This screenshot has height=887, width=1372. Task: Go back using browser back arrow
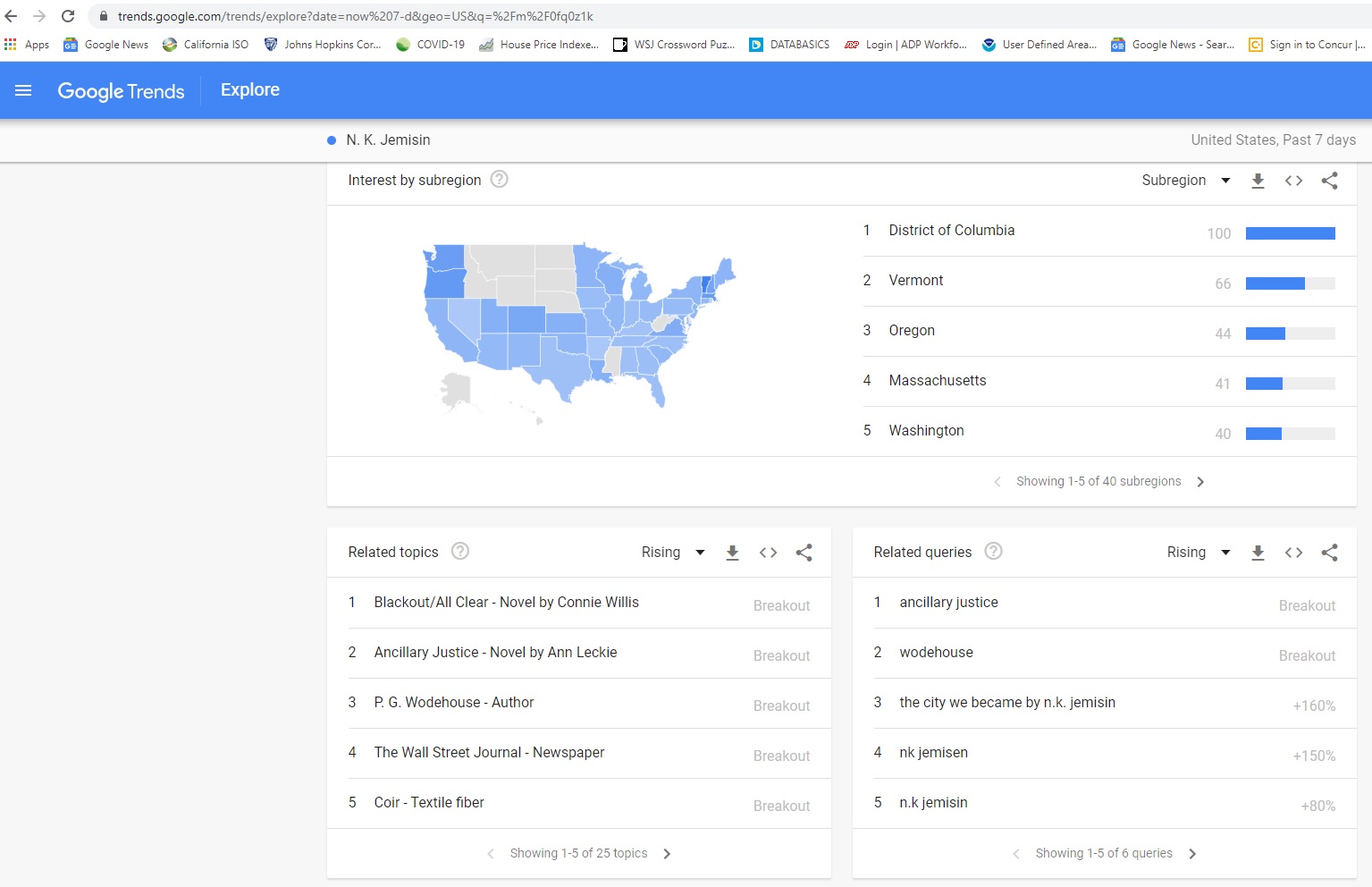12,16
